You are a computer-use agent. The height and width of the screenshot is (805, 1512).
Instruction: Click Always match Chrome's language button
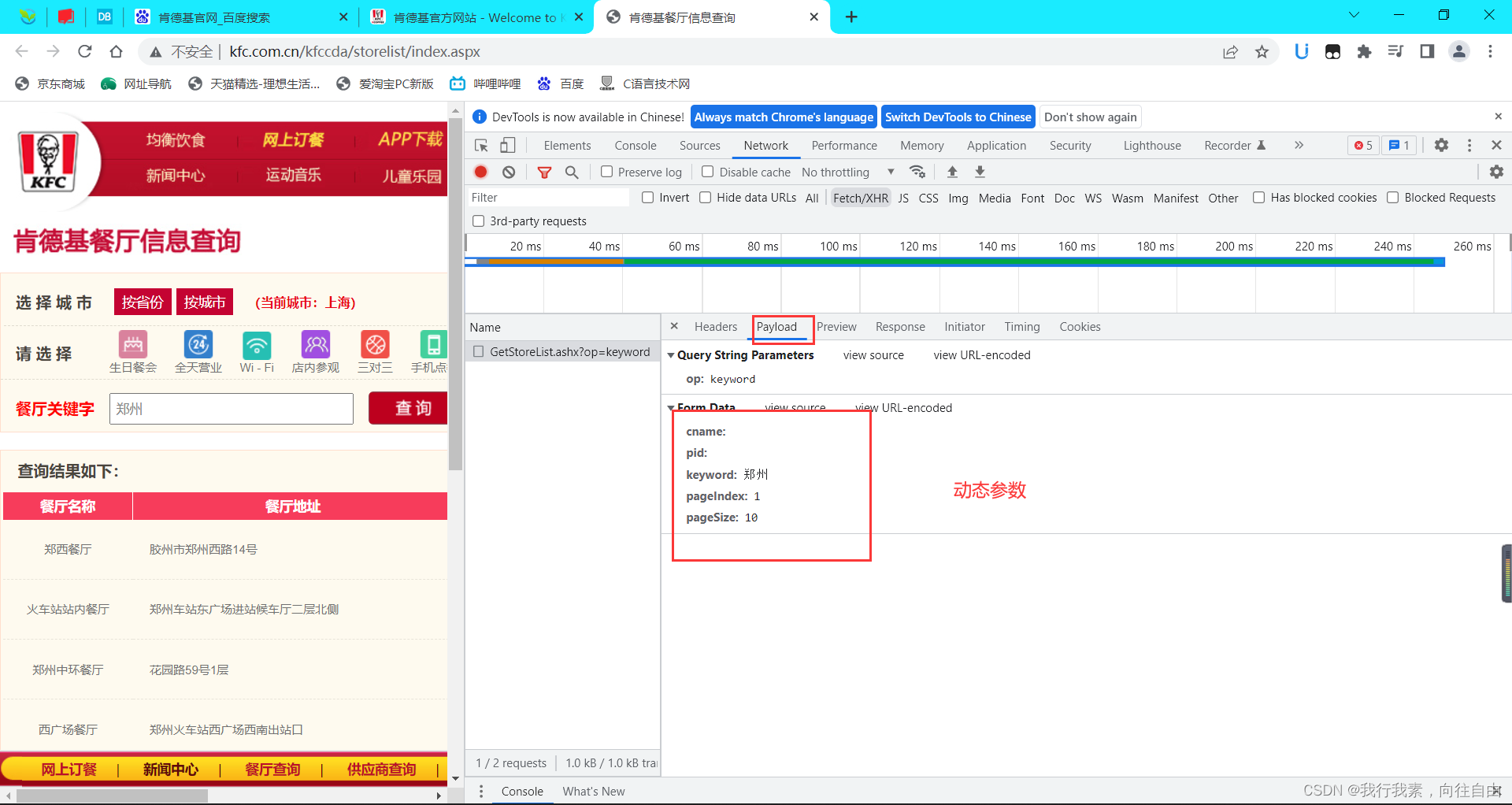[784, 117]
